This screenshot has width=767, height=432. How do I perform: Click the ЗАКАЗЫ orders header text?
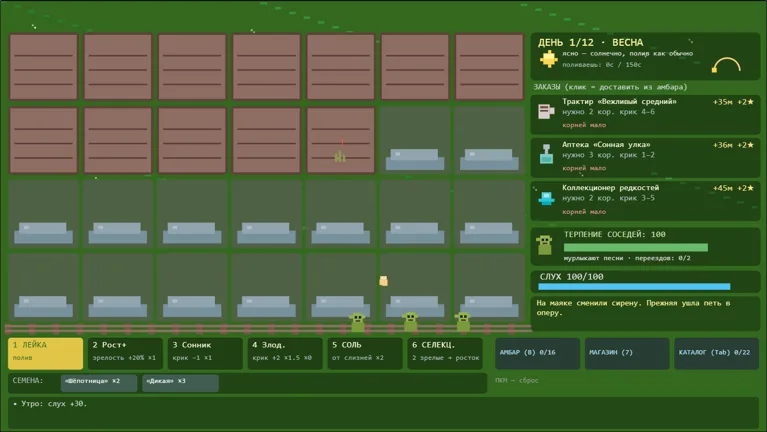click(610, 87)
